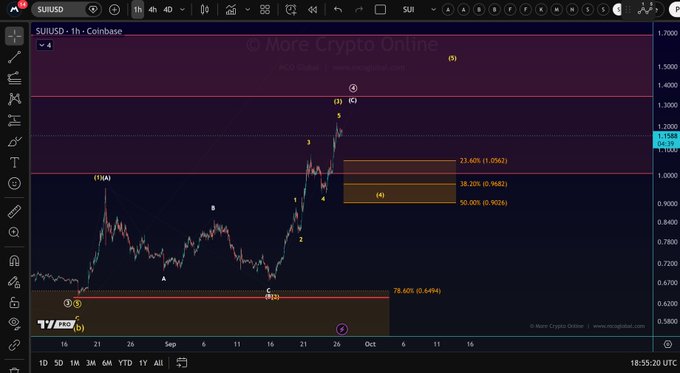Open symbol search showing SUIUSD
The image size is (680, 373).
(50, 9)
